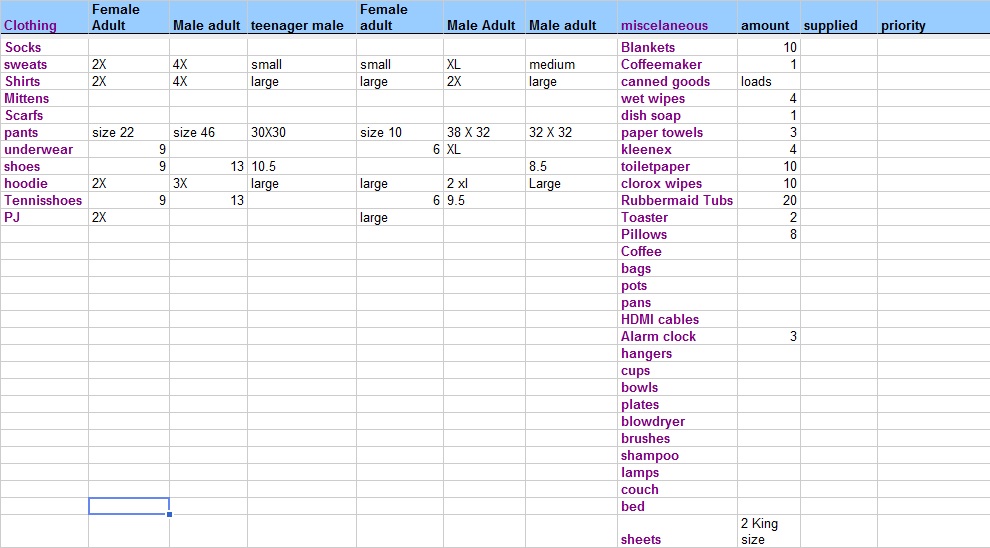990x548 pixels.
Task: Select the supplied column header cell
Action: tap(831, 26)
